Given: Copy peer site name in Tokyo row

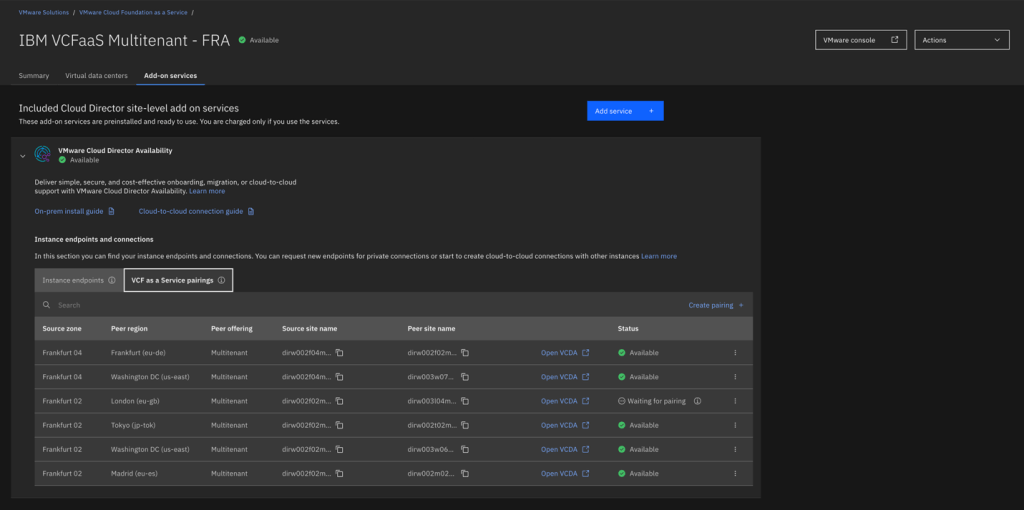Looking at the screenshot, I should click(x=465, y=425).
